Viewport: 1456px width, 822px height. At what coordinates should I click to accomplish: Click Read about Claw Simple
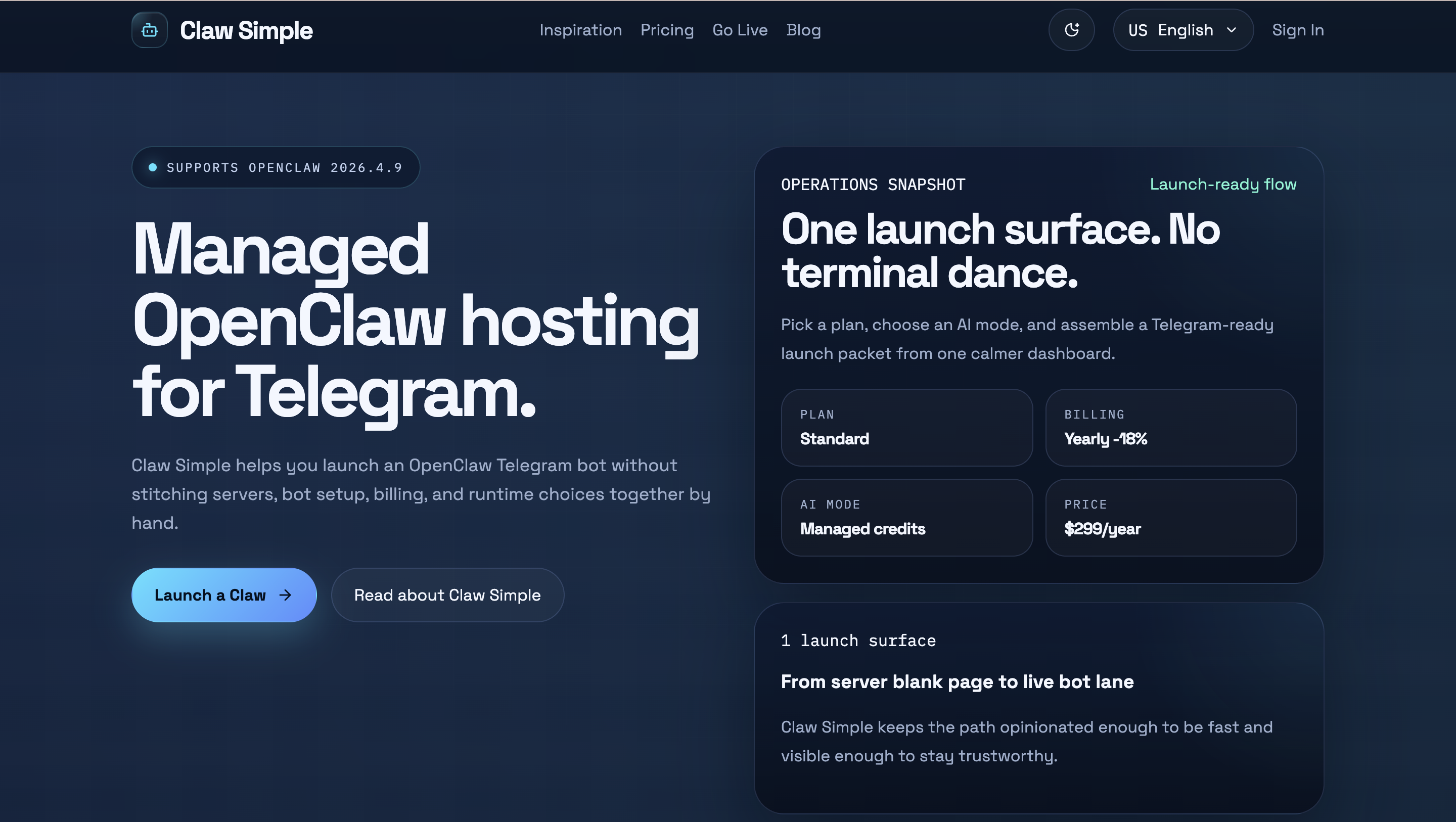pos(447,595)
